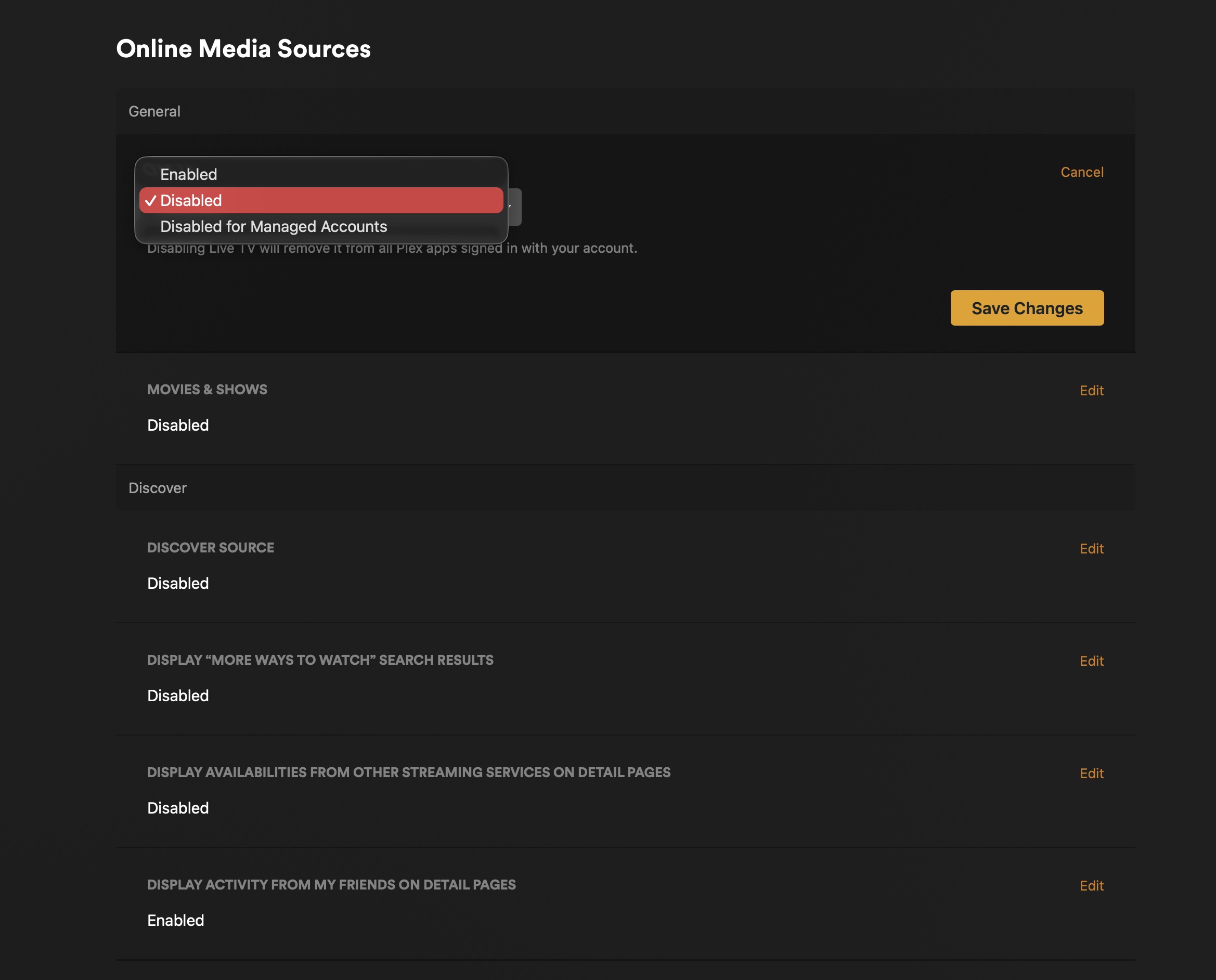Click the Online Media Sources page title

coord(243,48)
